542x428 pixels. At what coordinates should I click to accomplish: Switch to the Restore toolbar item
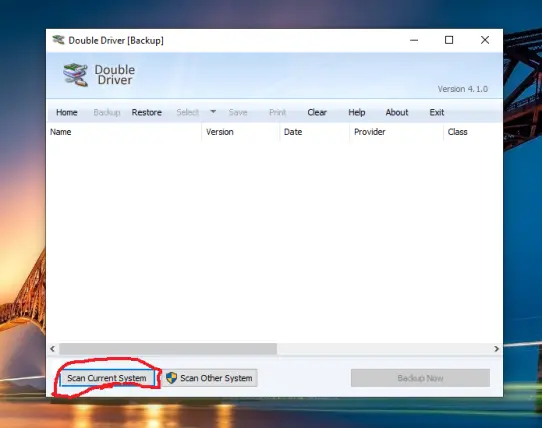(147, 112)
